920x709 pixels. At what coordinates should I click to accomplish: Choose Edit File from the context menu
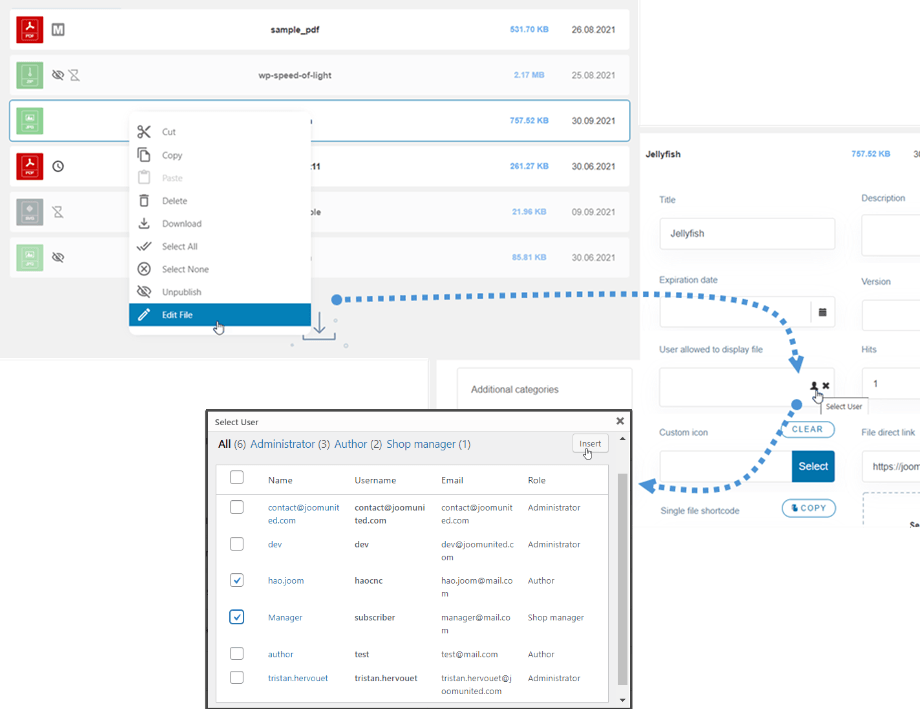point(219,315)
